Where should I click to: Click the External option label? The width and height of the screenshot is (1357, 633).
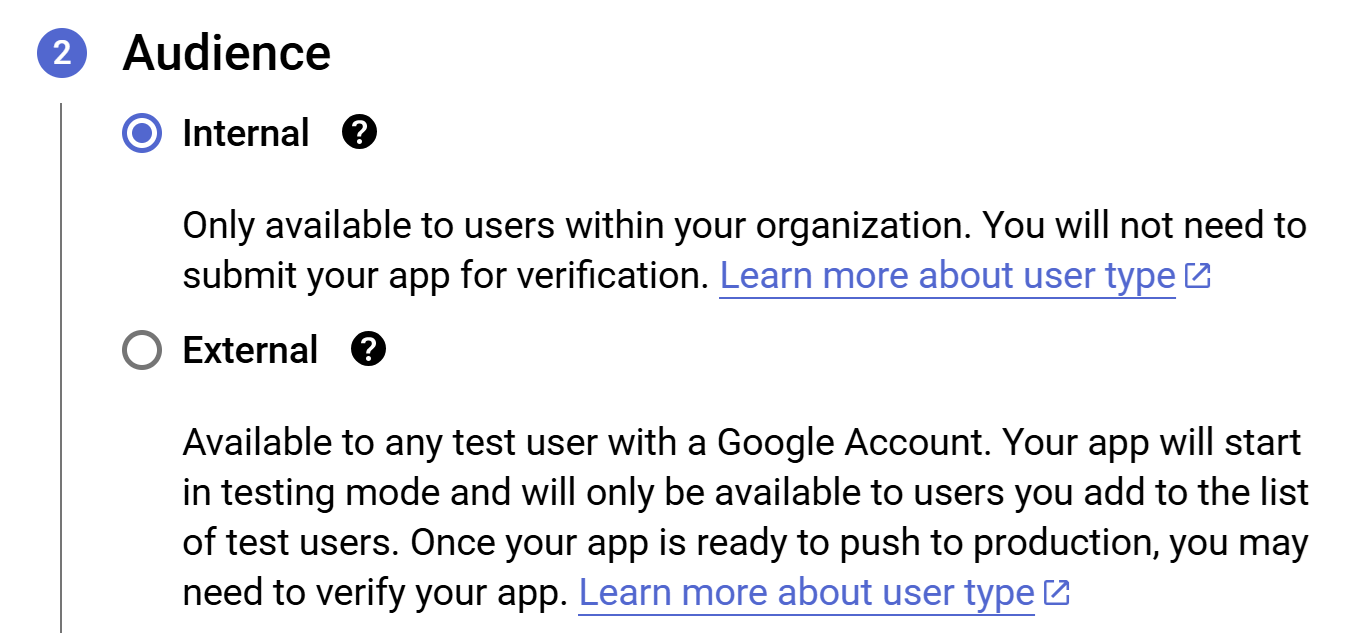[250, 351]
